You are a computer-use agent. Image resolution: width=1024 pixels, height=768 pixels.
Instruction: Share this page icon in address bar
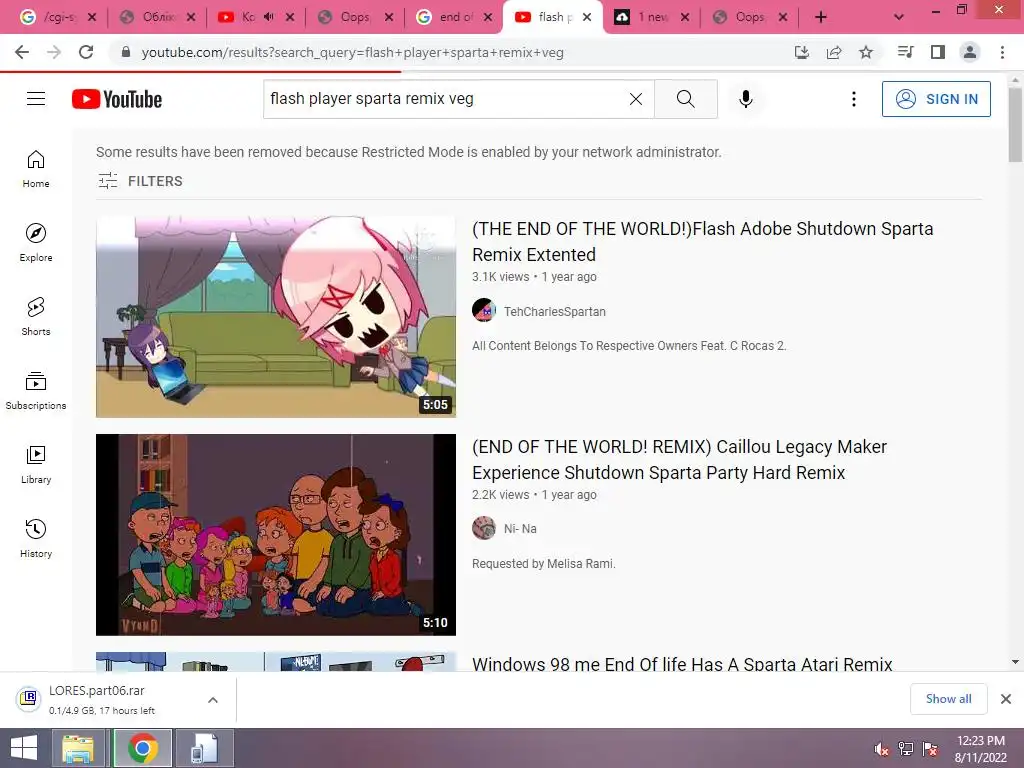pyautogui.click(x=833, y=52)
